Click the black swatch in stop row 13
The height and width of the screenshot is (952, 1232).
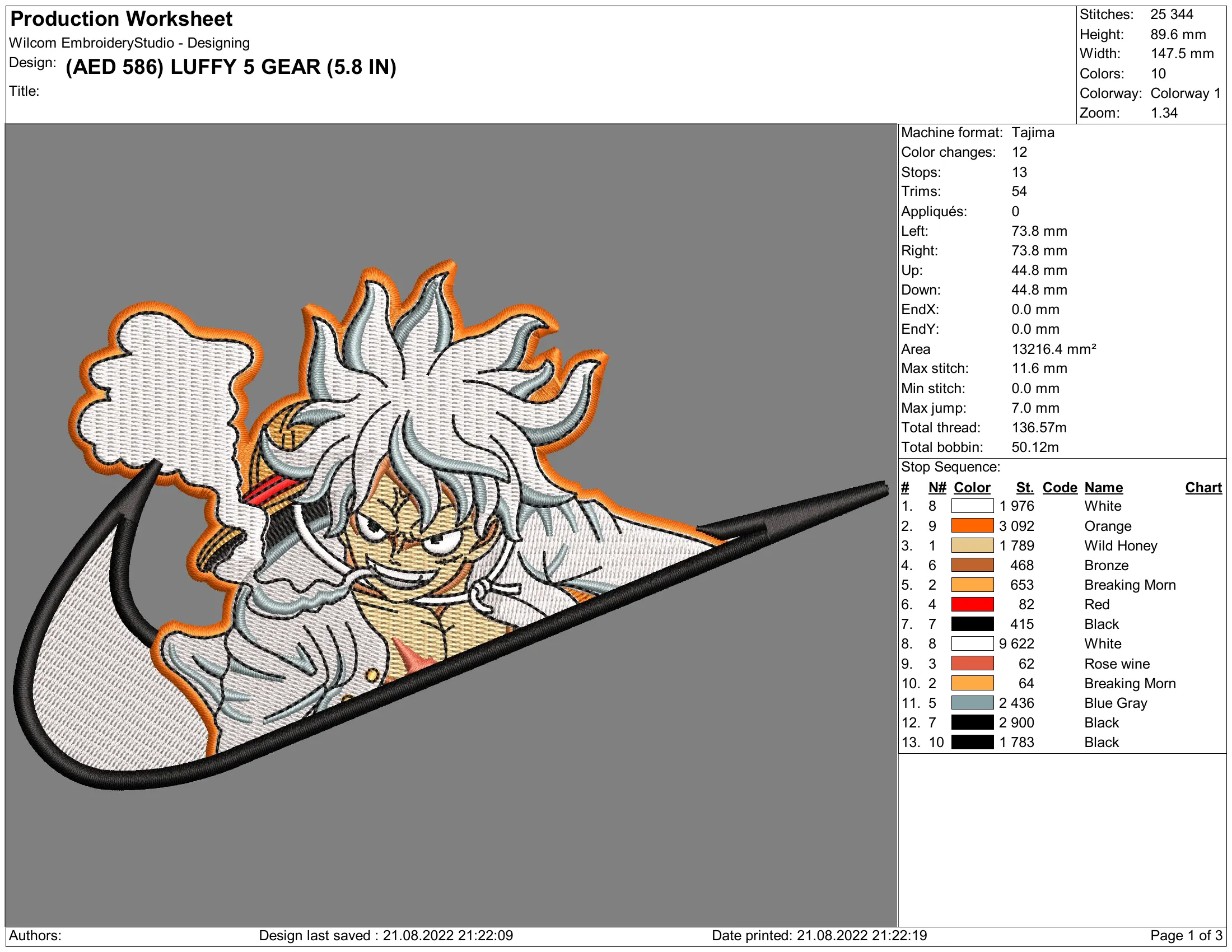[973, 742]
